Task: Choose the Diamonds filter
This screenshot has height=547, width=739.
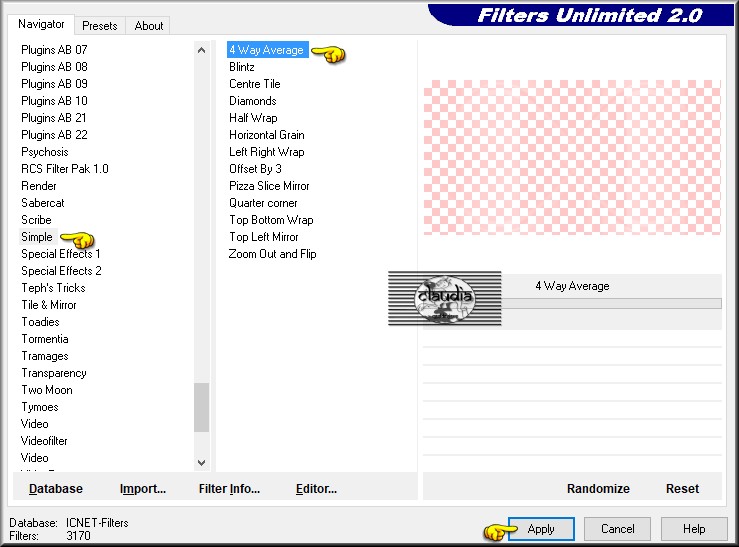Action: point(253,101)
